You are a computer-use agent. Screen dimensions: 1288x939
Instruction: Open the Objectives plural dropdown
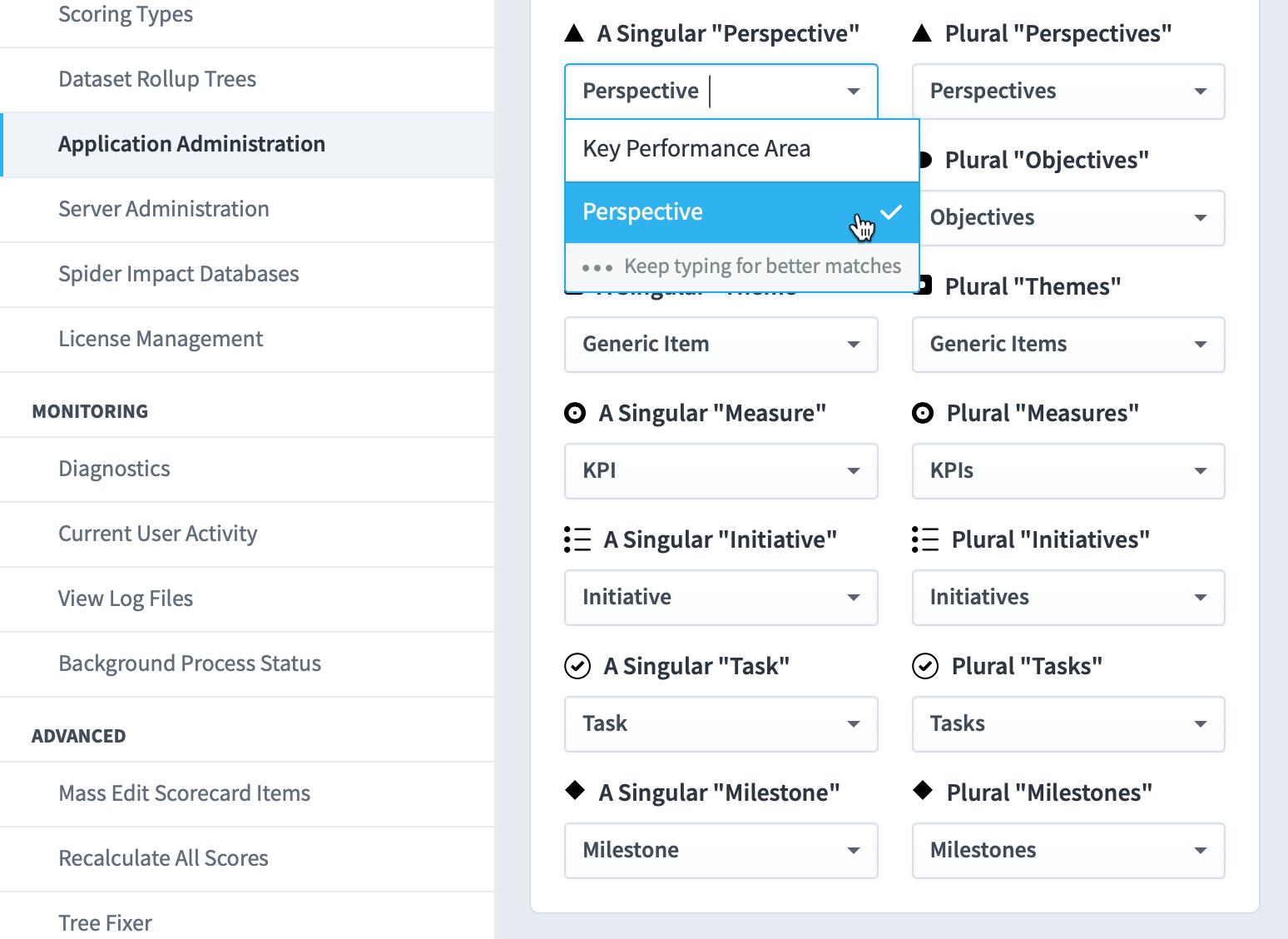click(x=1072, y=218)
